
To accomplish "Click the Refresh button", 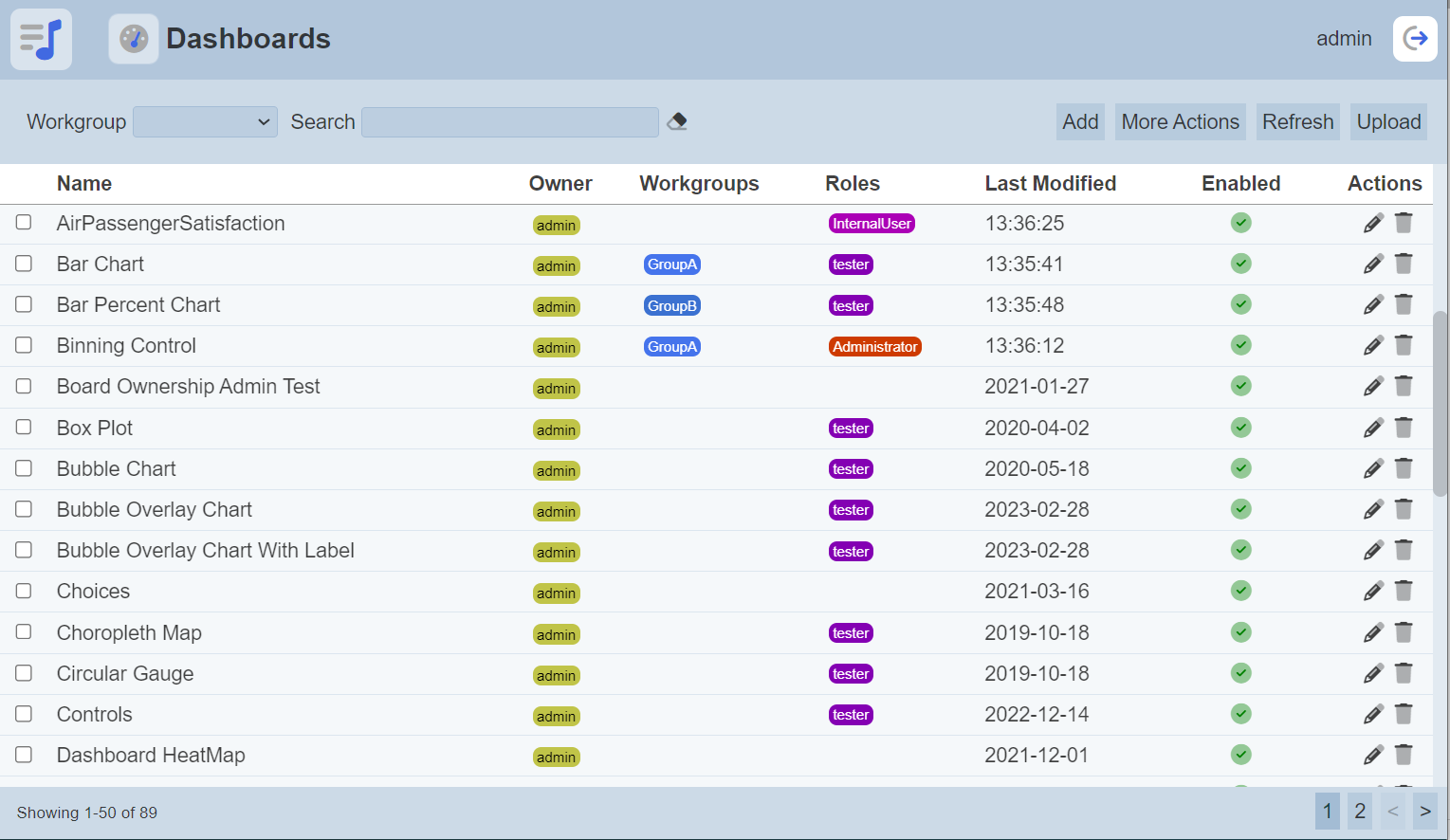I will pyautogui.click(x=1297, y=121).
